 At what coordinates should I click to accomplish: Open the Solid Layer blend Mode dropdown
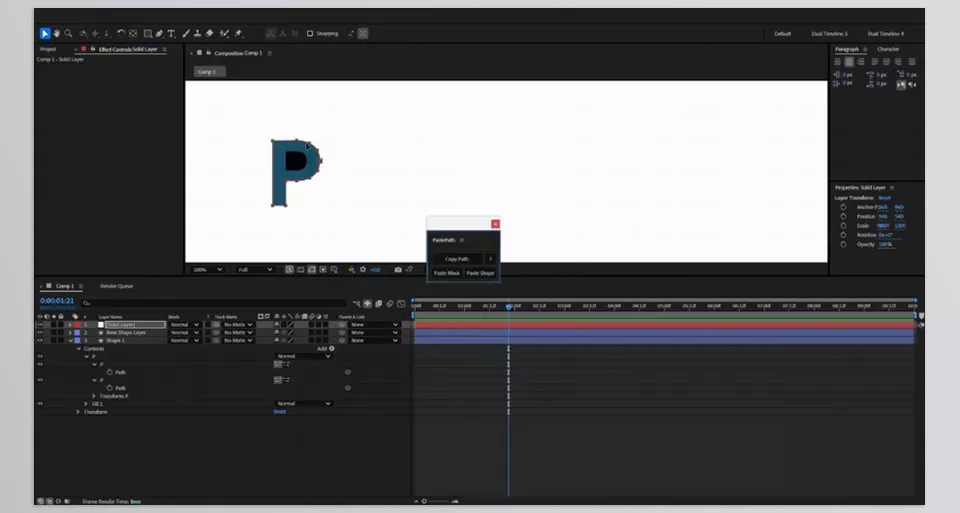[184, 324]
